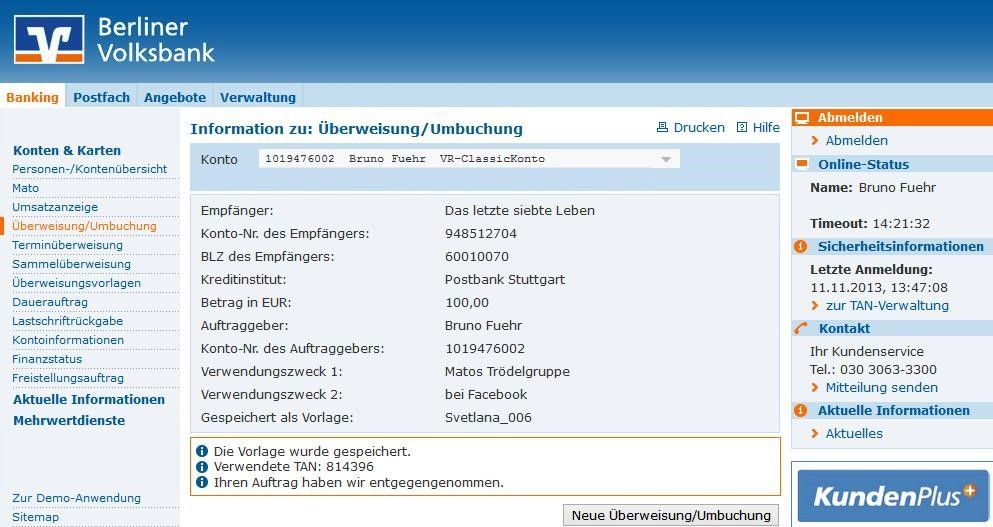Click template name Svetlana_006

488,417
